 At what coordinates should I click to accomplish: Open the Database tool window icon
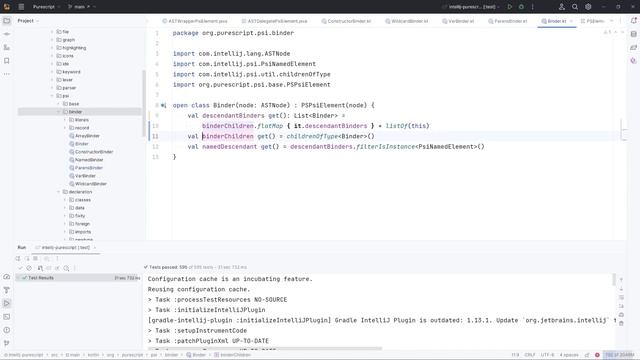pyautogui.click(x=633, y=34)
